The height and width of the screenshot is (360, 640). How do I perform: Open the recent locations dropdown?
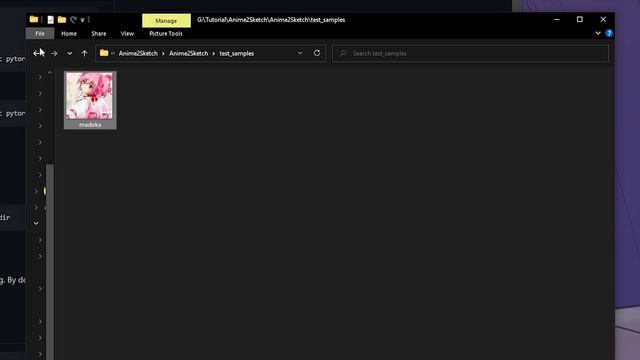(x=70, y=53)
